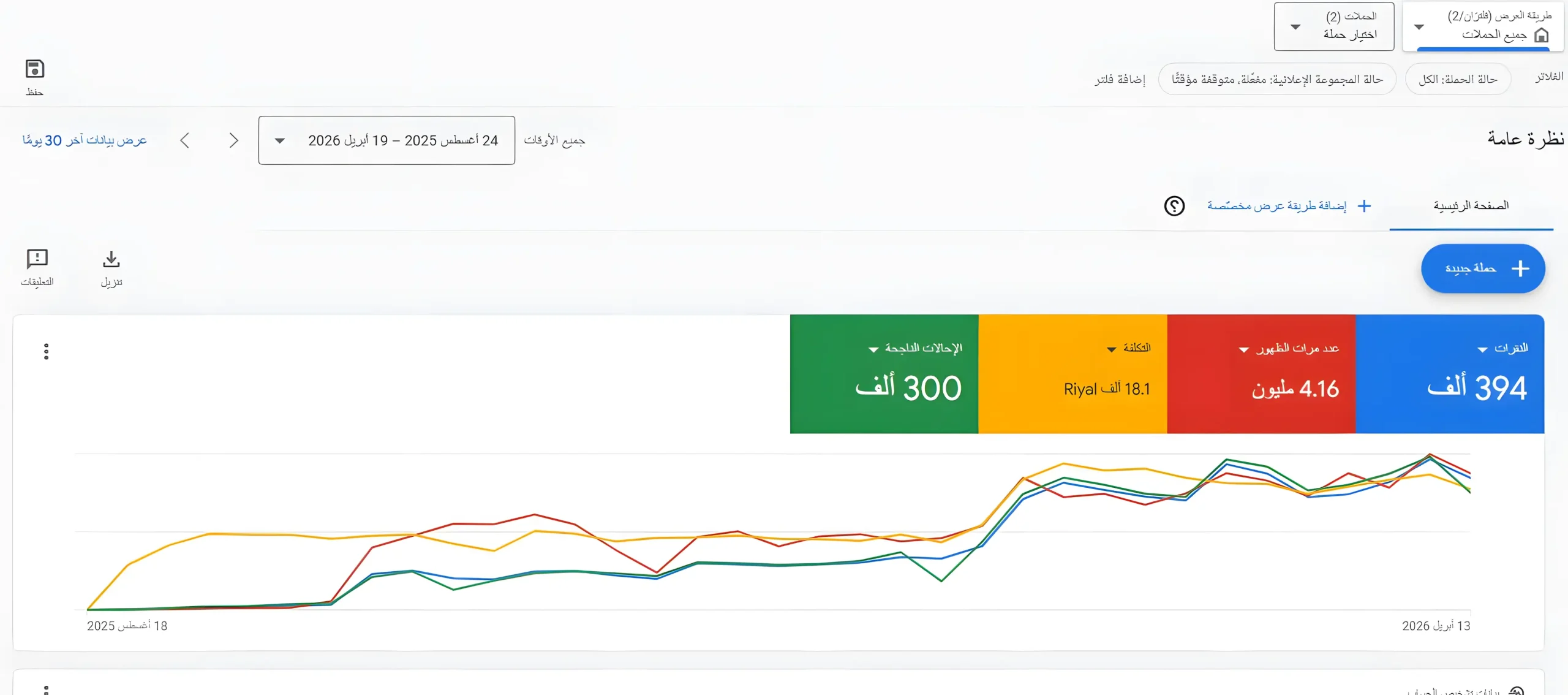Click the help question mark icon
The width and height of the screenshot is (1568, 695).
1174,206
